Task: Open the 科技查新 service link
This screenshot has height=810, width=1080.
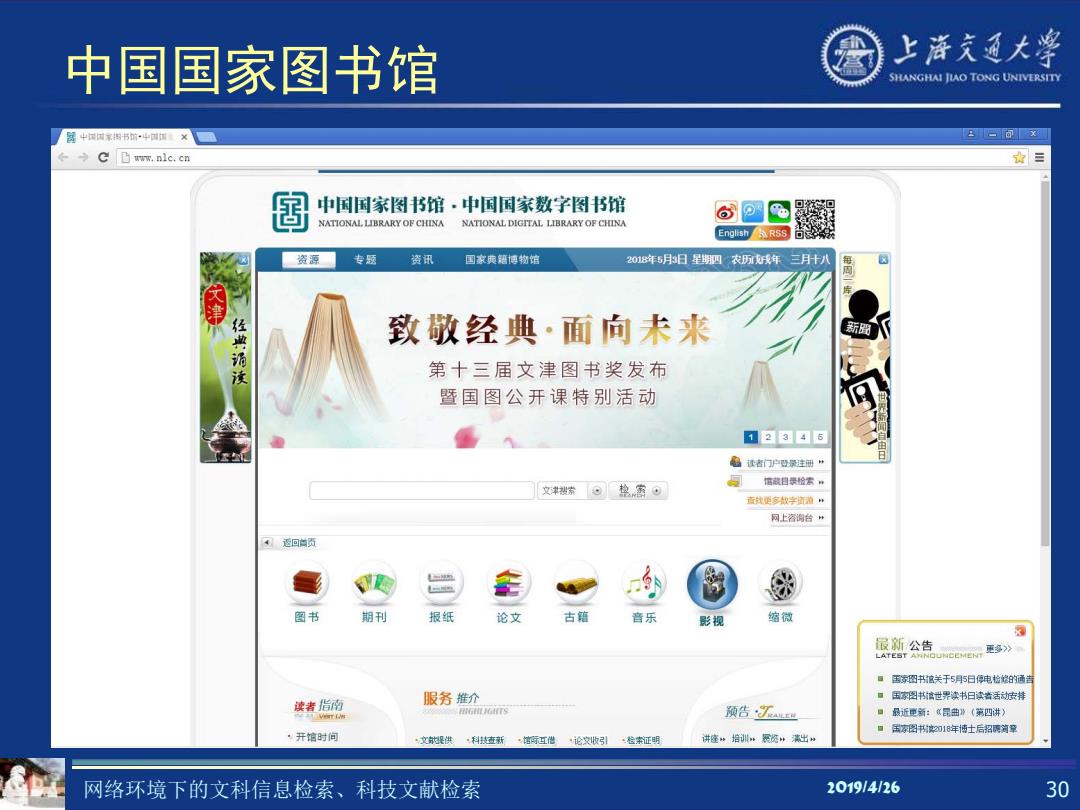Action: coord(488,740)
